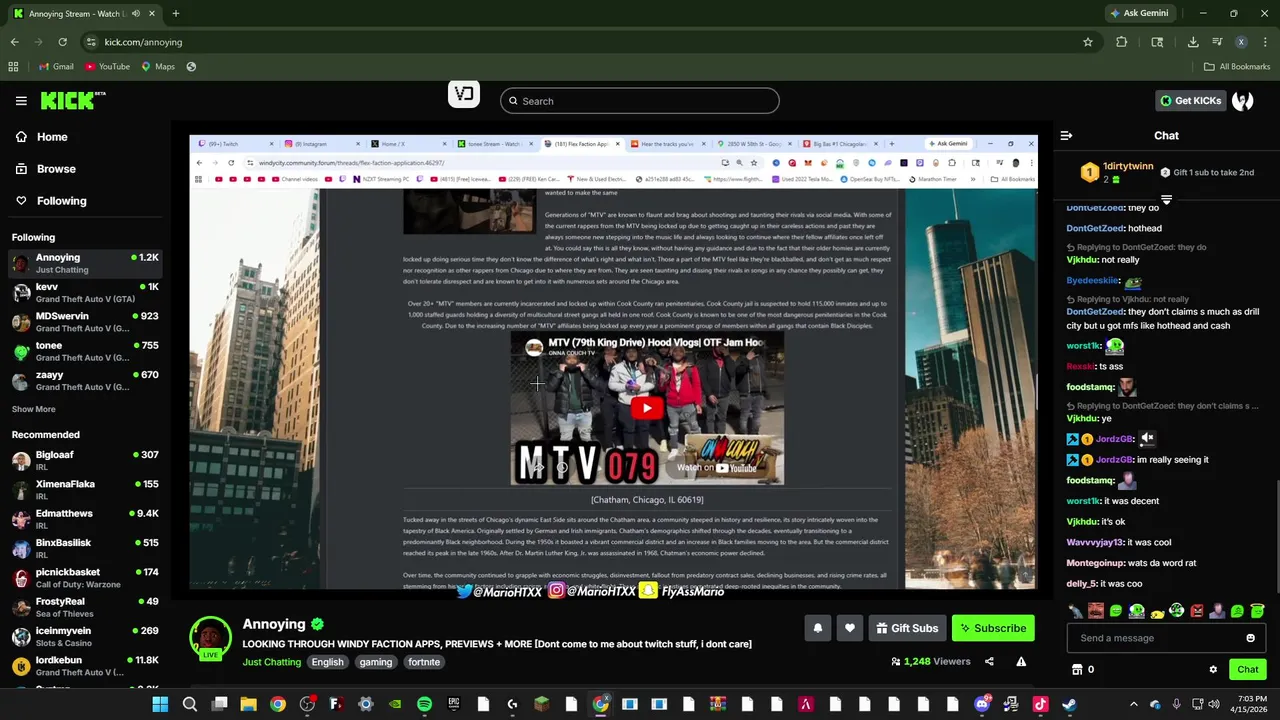Click the angry red face quick emote
The image size is (1280, 720).
point(1196,611)
